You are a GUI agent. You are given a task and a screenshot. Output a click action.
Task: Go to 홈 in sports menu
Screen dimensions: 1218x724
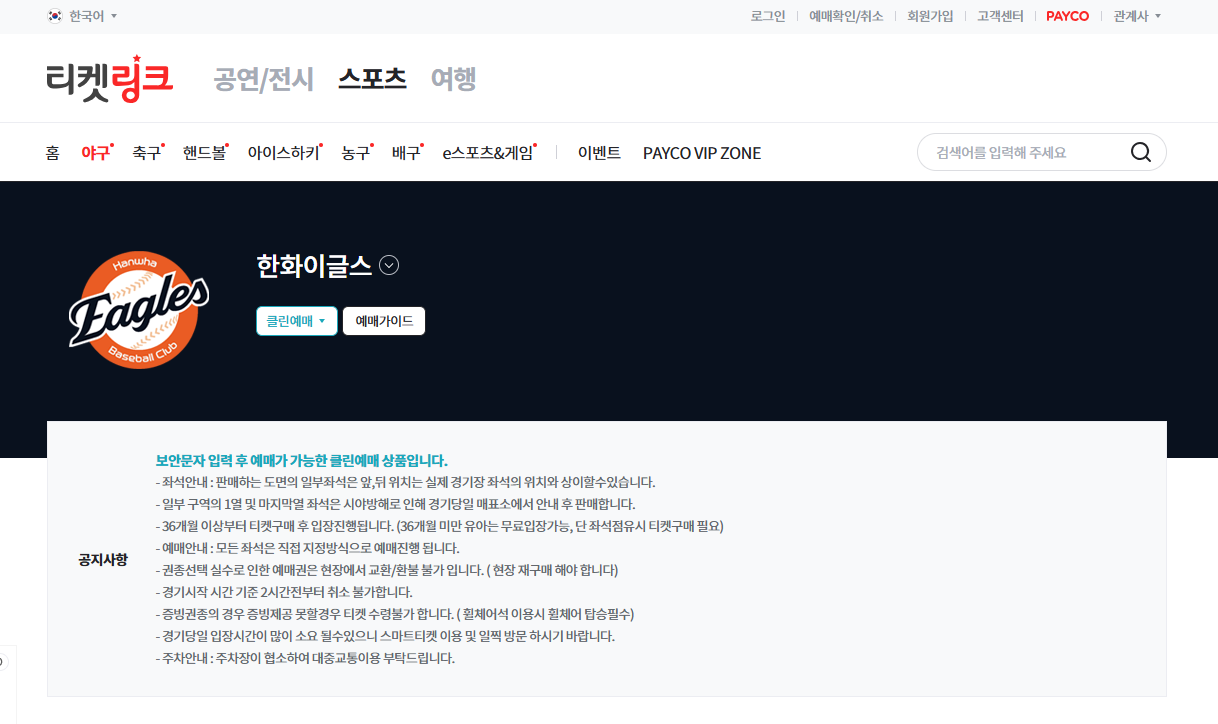tap(52, 153)
